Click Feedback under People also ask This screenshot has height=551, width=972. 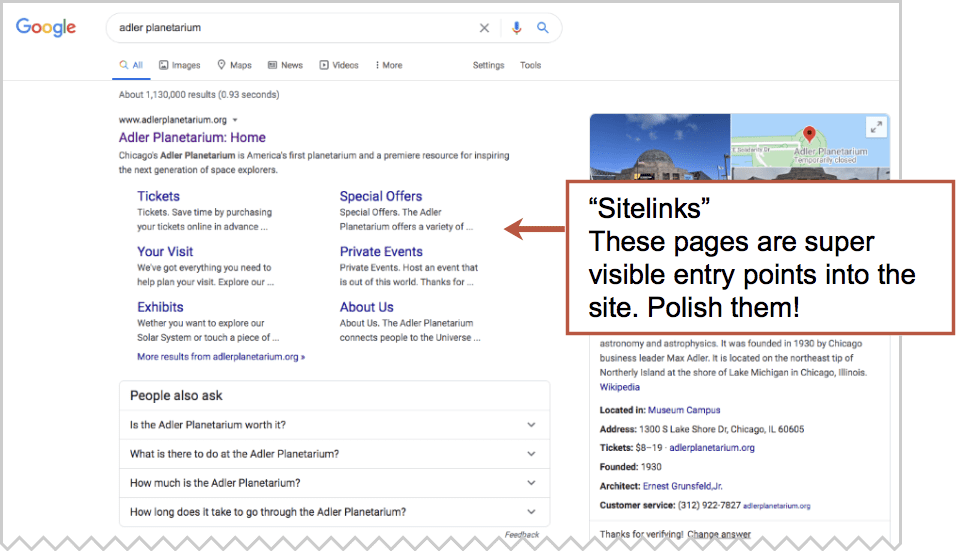521,534
